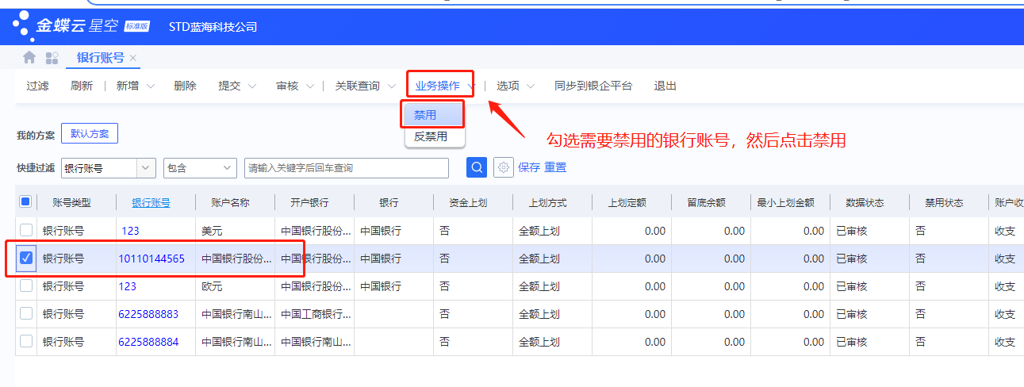Click the 最小上划金额 column header
Image resolution: width=1024 pixels, height=387 pixels.
coord(786,203)
